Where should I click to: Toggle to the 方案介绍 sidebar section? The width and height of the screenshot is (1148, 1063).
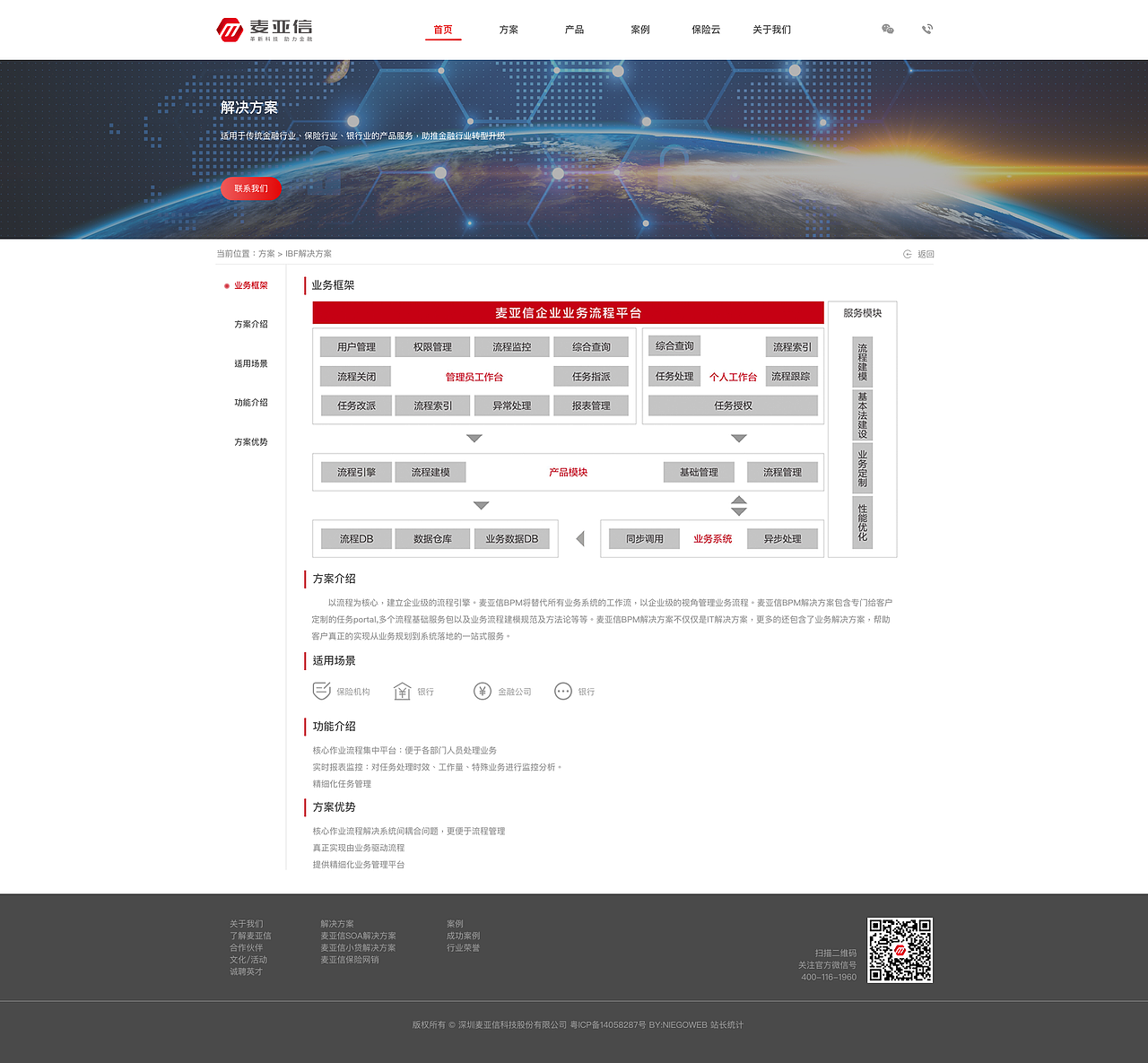point(251,325)
